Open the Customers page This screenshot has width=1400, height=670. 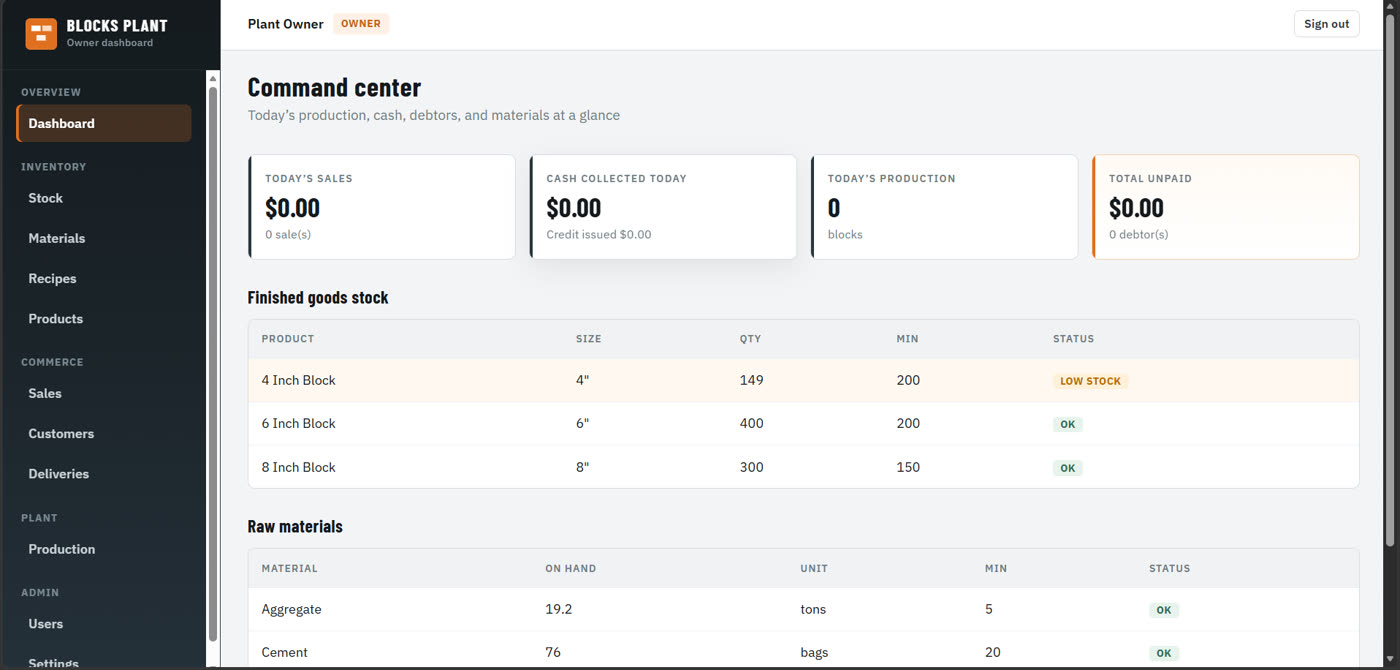(104, 433)
